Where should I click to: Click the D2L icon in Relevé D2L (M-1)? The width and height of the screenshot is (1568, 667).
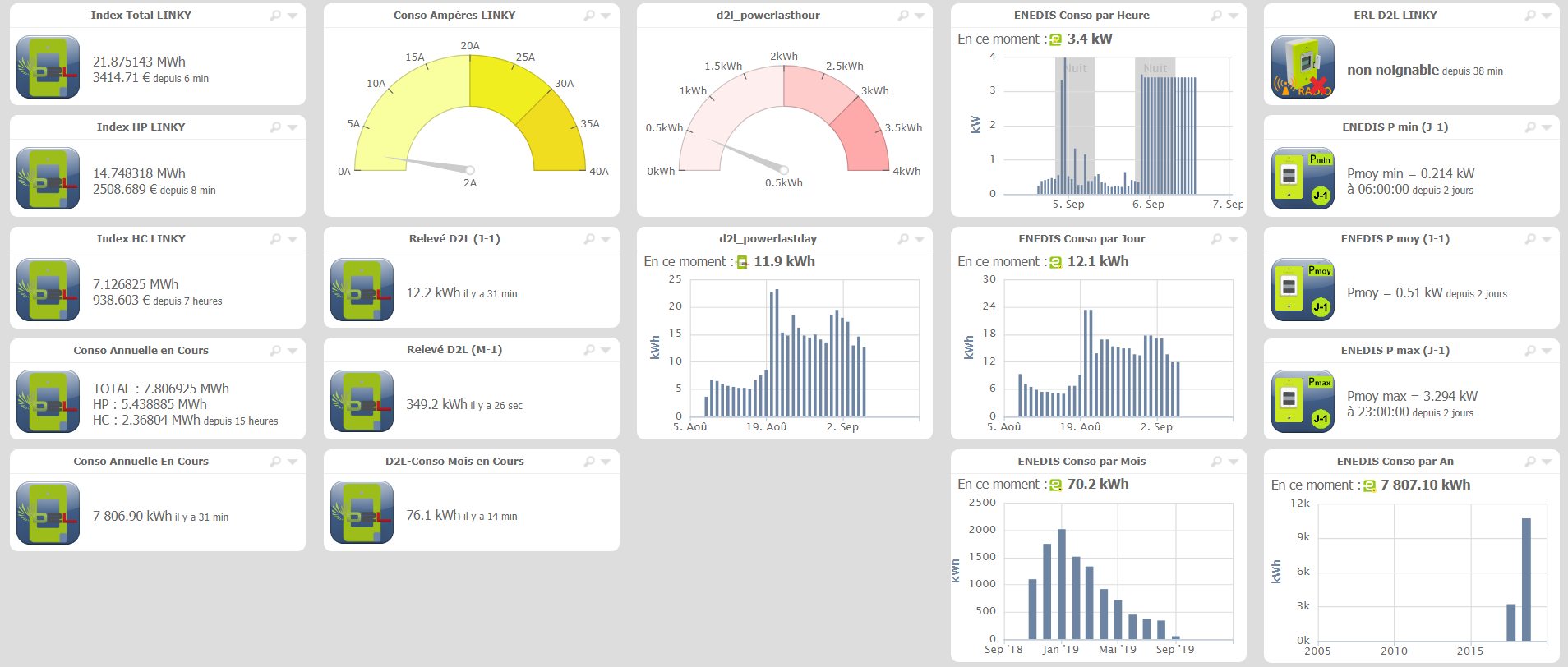pos(362,402)
